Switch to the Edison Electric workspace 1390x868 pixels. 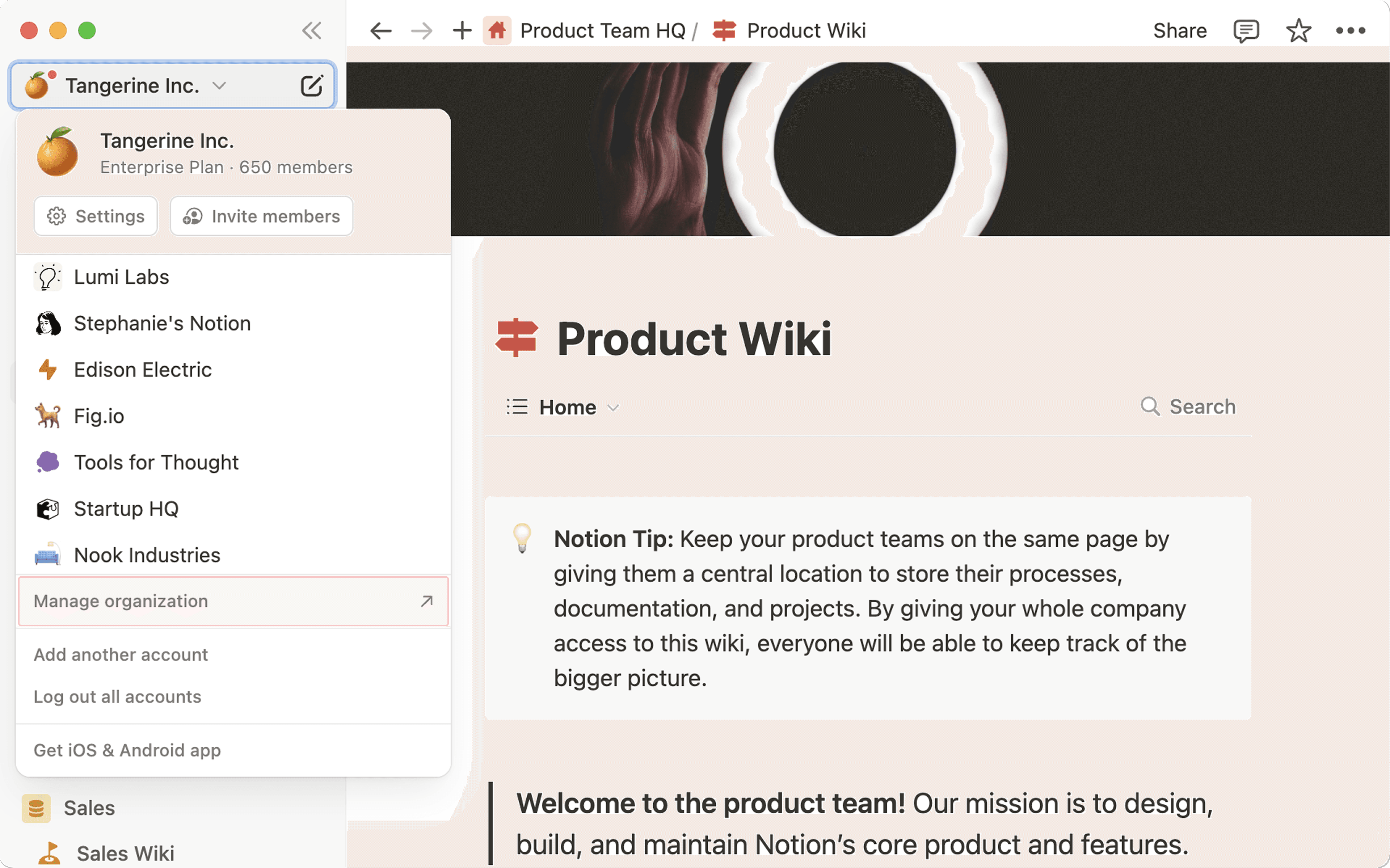point(143,370)
